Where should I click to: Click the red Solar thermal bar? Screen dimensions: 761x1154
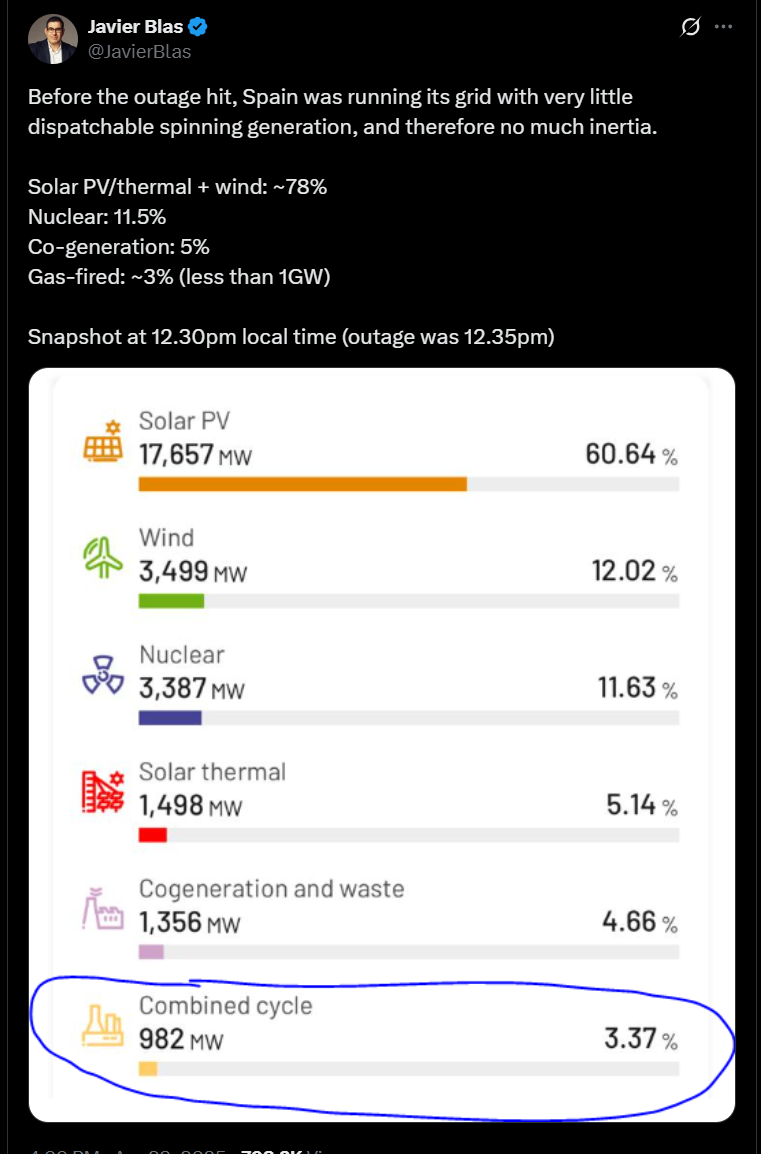(x=152, y=835)
